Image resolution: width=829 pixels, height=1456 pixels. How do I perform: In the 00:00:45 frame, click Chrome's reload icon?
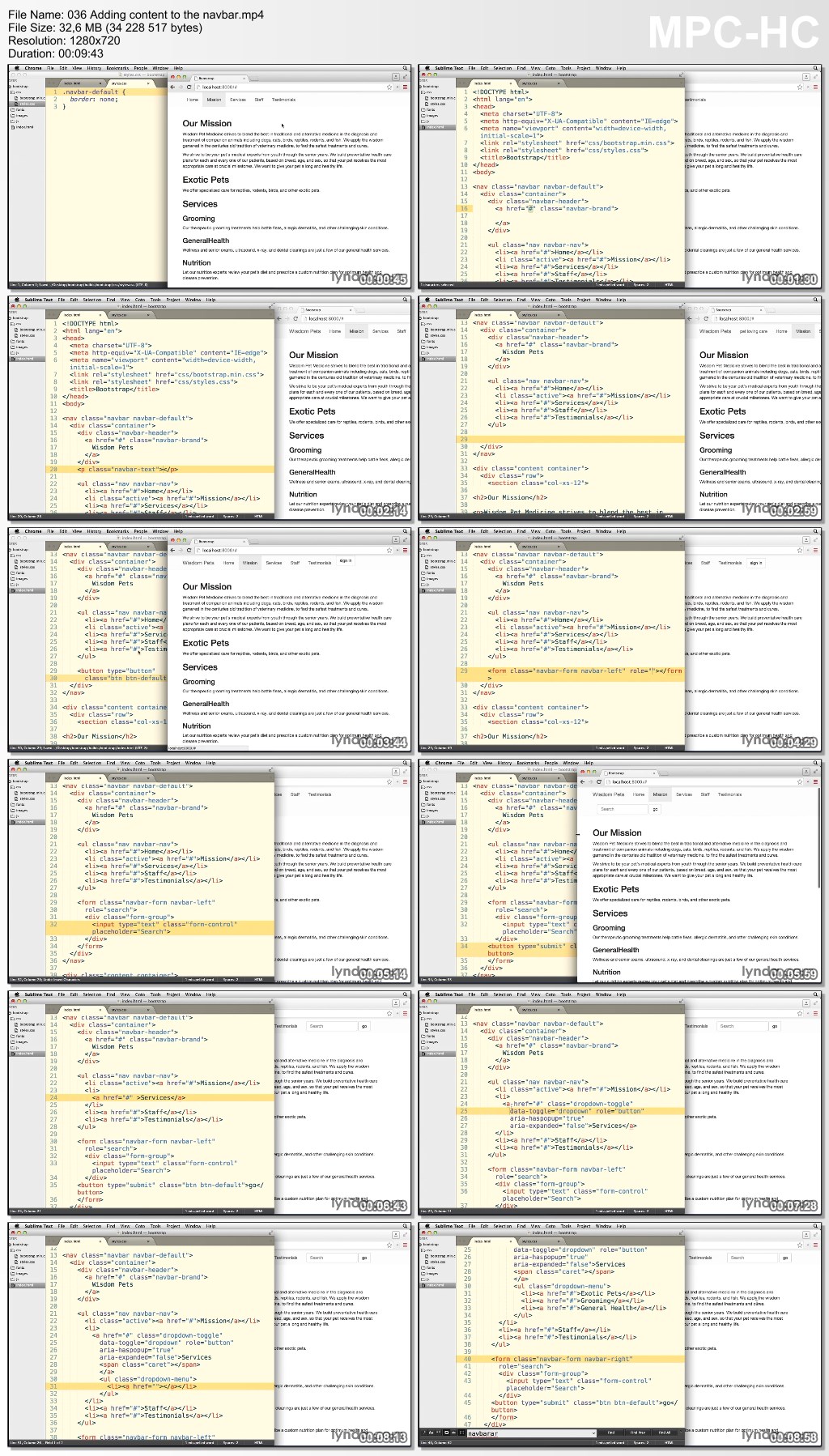189,87
